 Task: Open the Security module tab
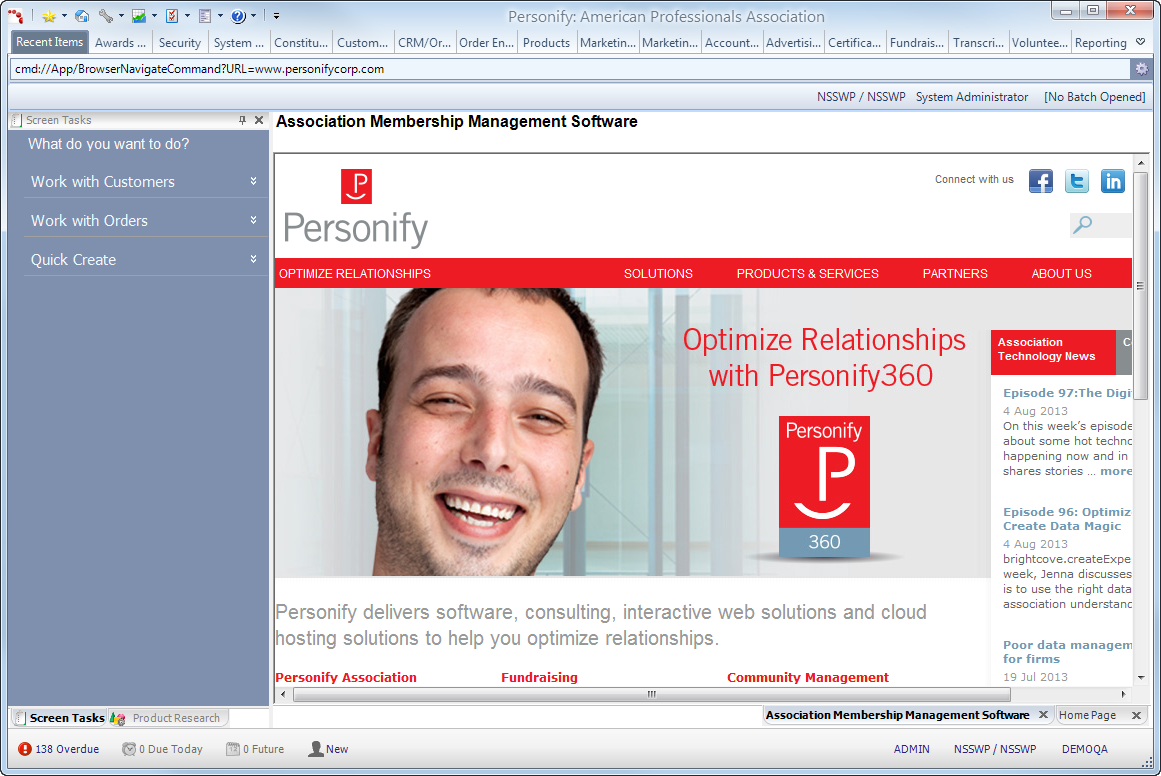[x=179, y=43]
